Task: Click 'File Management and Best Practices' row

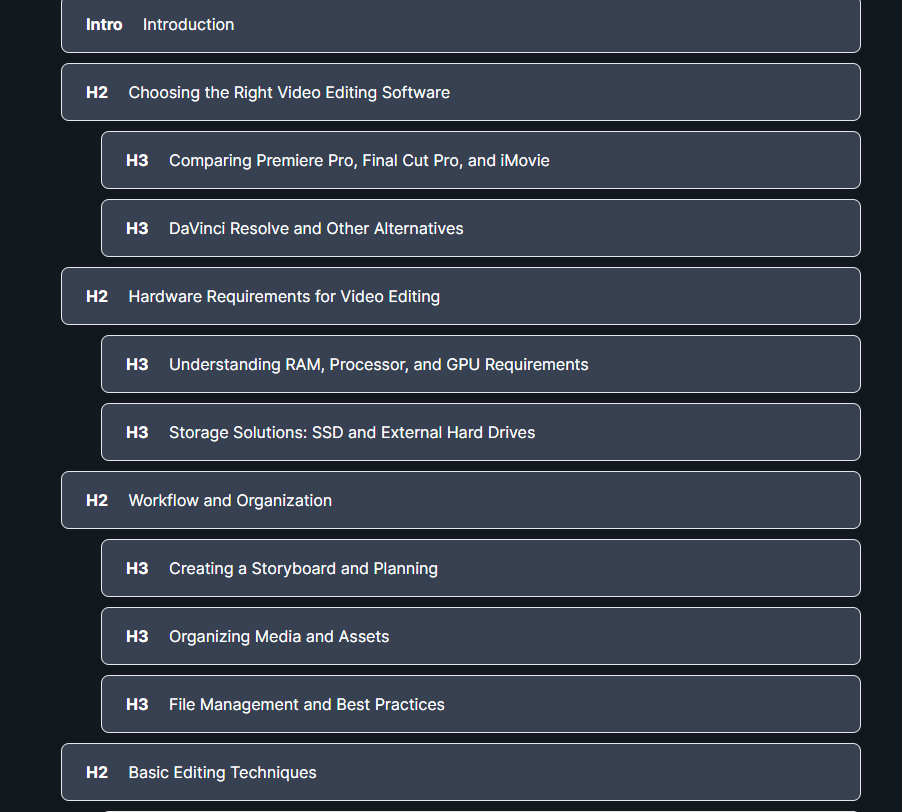Action: coord(481,704)
